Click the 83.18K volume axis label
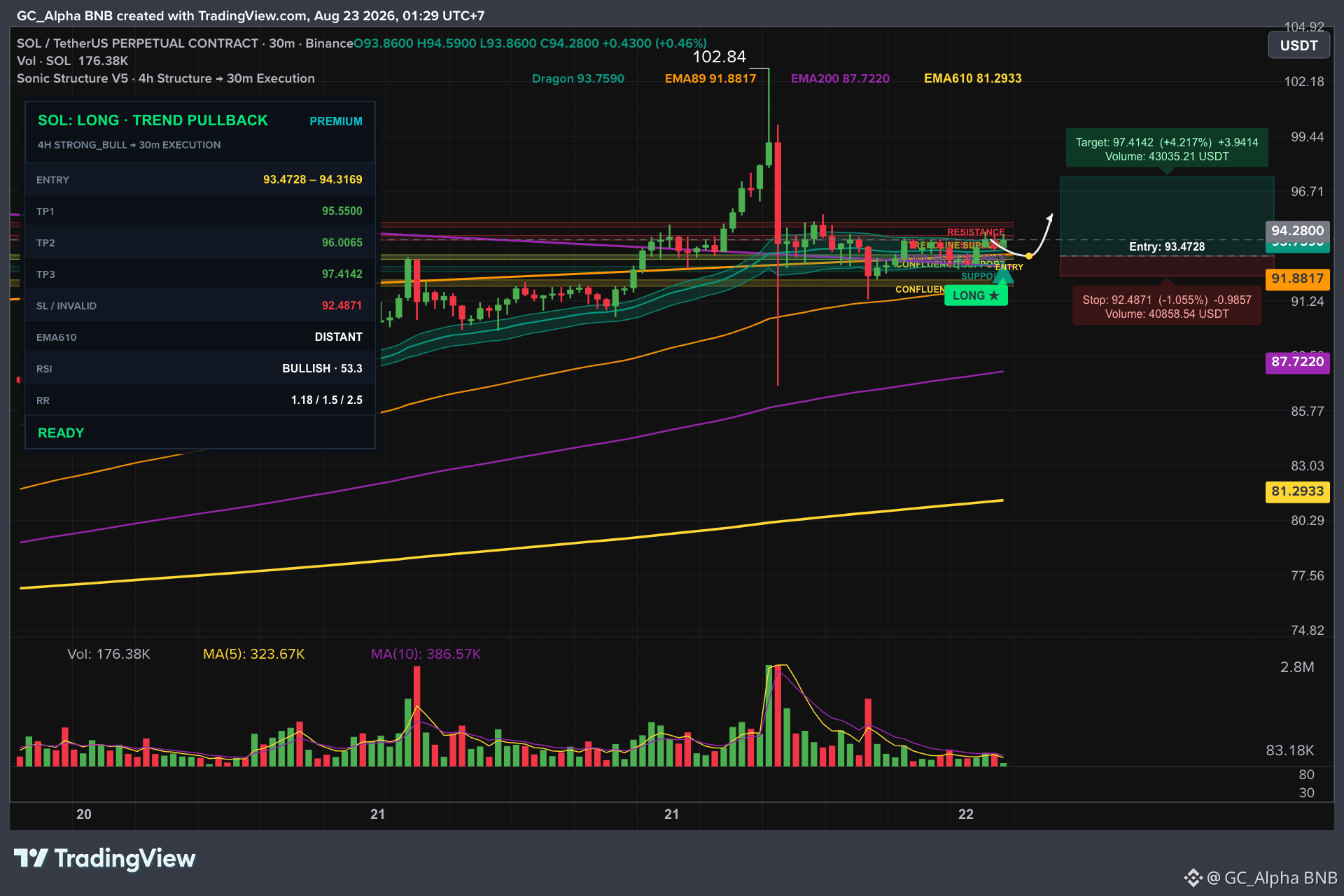 [x=1289, y=750]
